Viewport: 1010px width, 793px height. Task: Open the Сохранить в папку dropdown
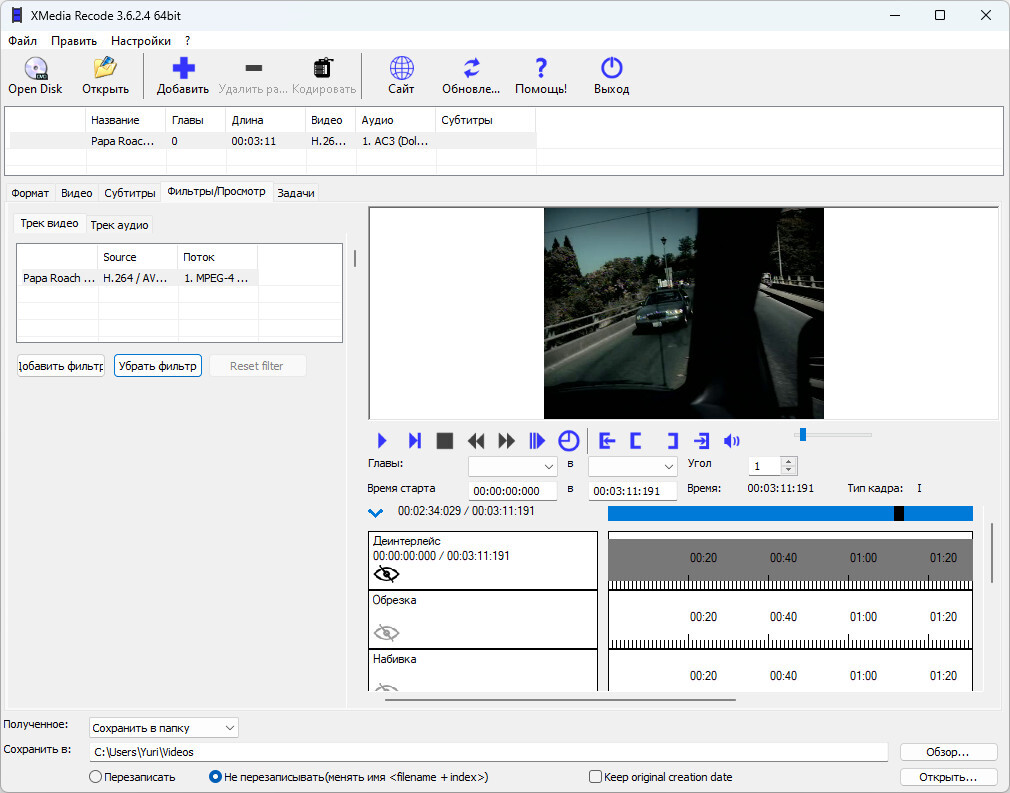[x=164, y=728]
